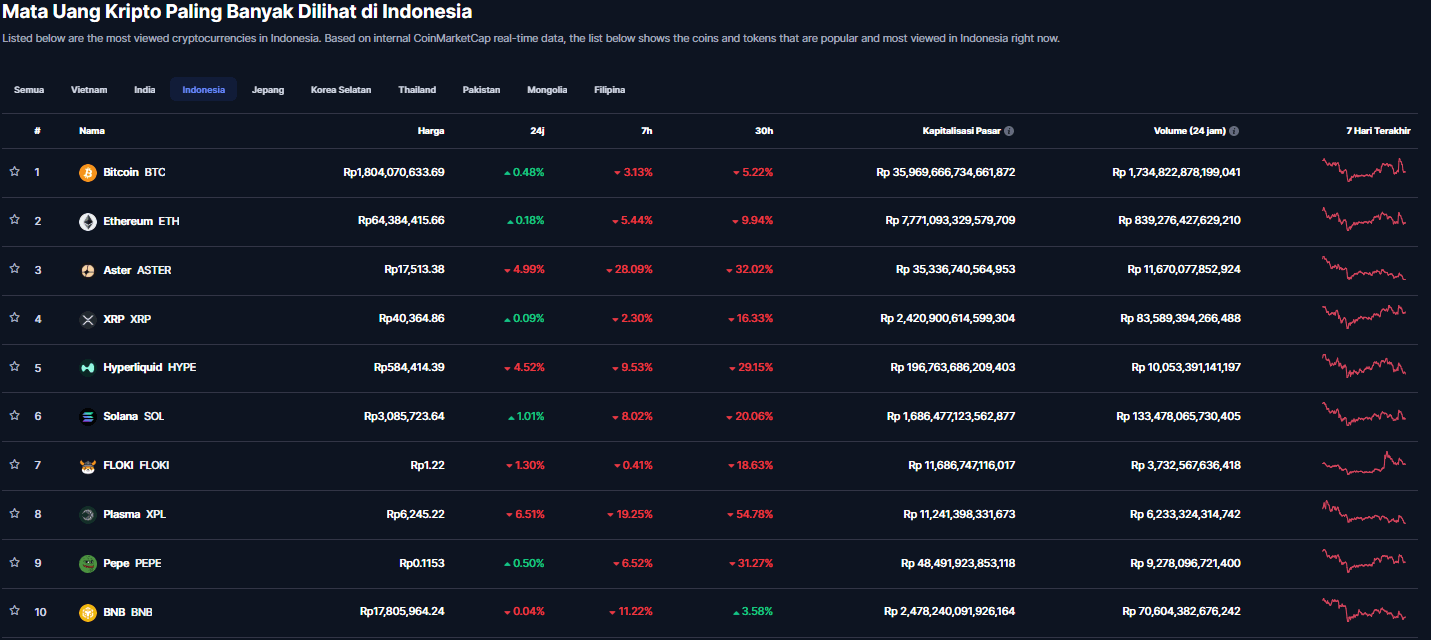This screenshot has height=640, width=1431.
Task: Switch to the Vietnam tab
Action: [89, 90]
